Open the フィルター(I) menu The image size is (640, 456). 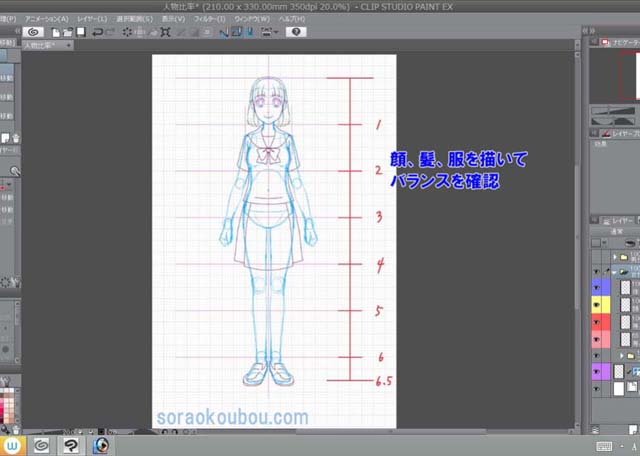coord(209,19)
